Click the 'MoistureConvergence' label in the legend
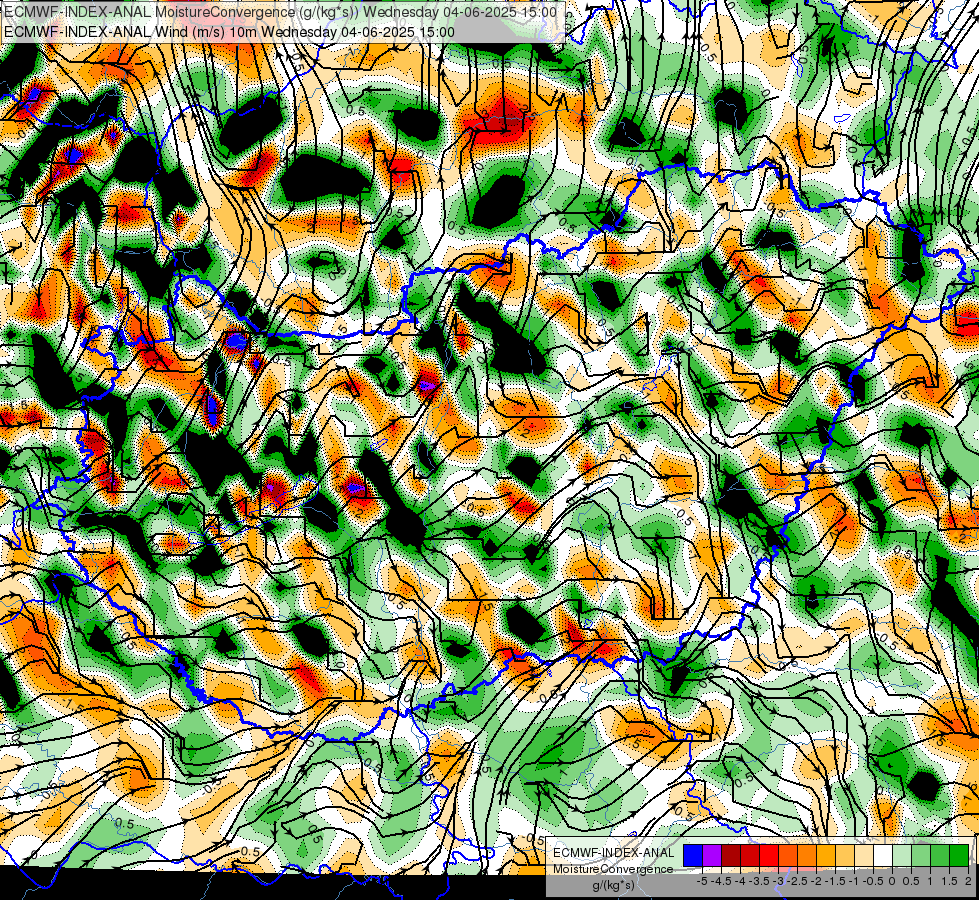 point(613,869)
